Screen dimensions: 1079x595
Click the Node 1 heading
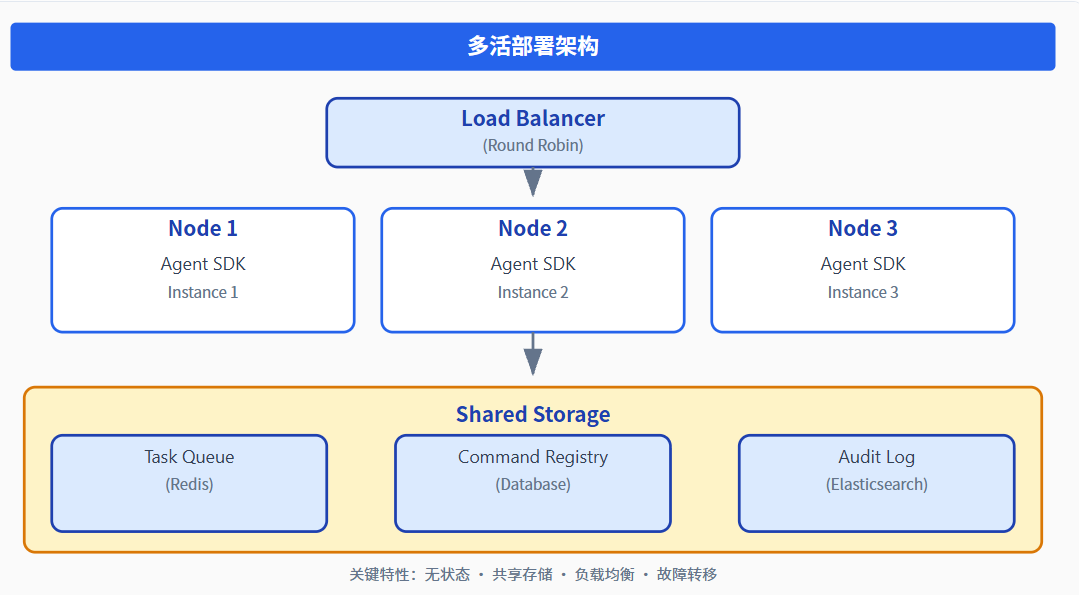pos(203,228)
